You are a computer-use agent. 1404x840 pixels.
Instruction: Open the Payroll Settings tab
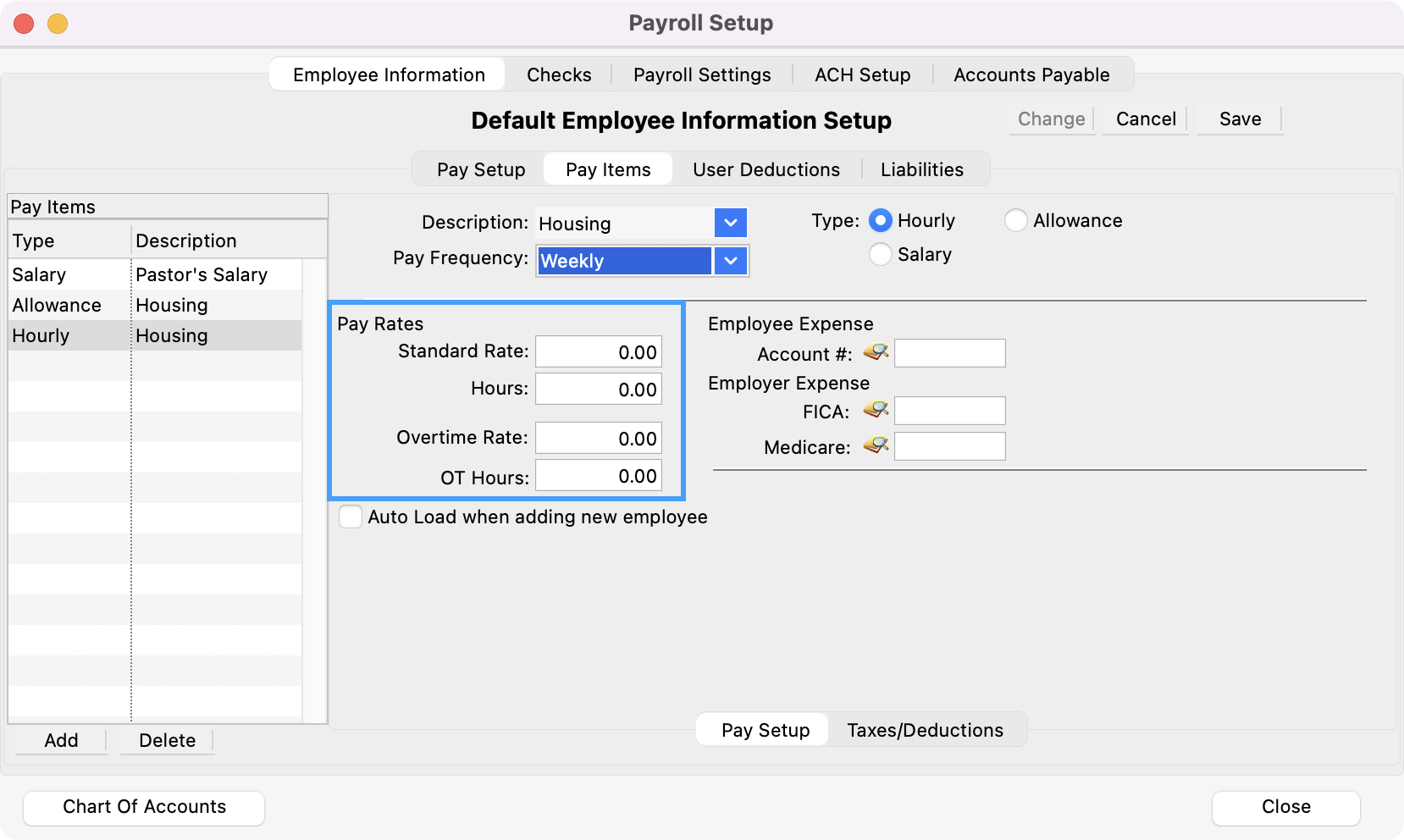702,75
